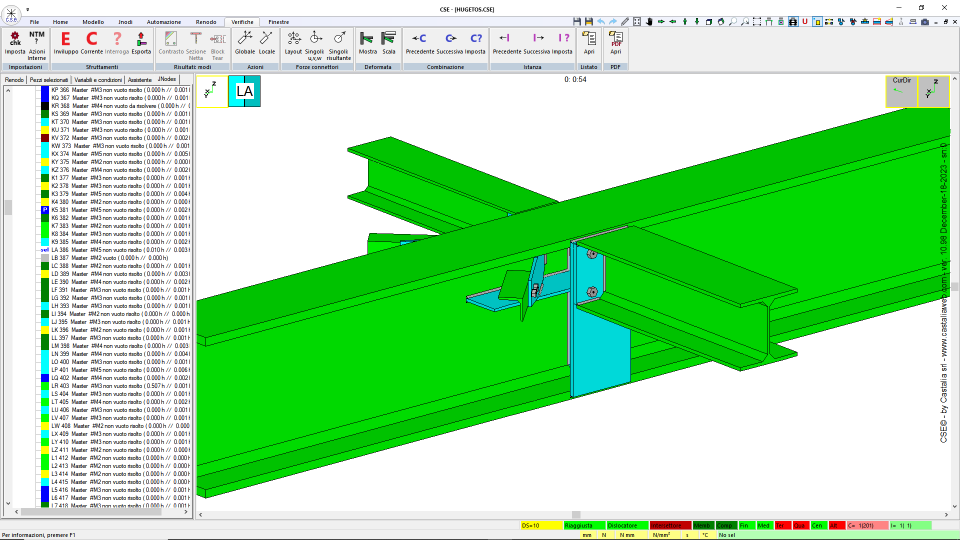Click the undo arrow in quick toolbar
960x540 pixels.
click(x=601, y=21)
